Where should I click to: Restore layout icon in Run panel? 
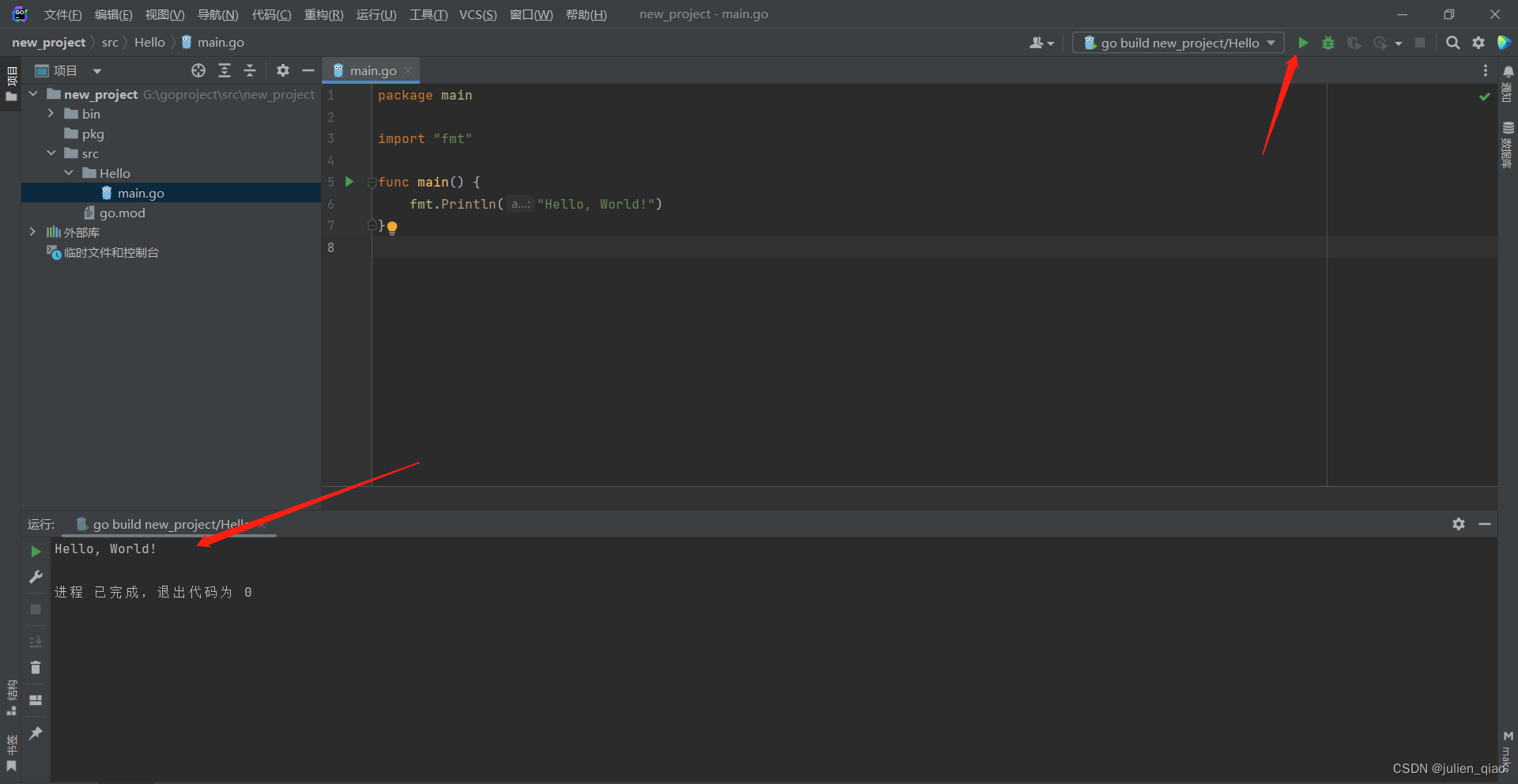click(36, 700)
